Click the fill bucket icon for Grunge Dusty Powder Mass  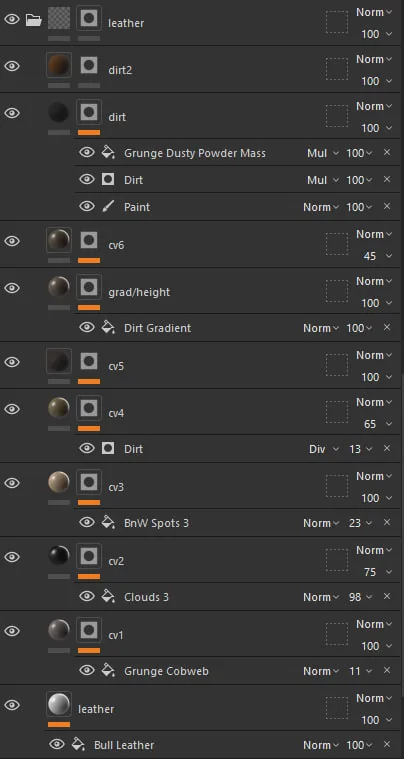pos(108,153)
